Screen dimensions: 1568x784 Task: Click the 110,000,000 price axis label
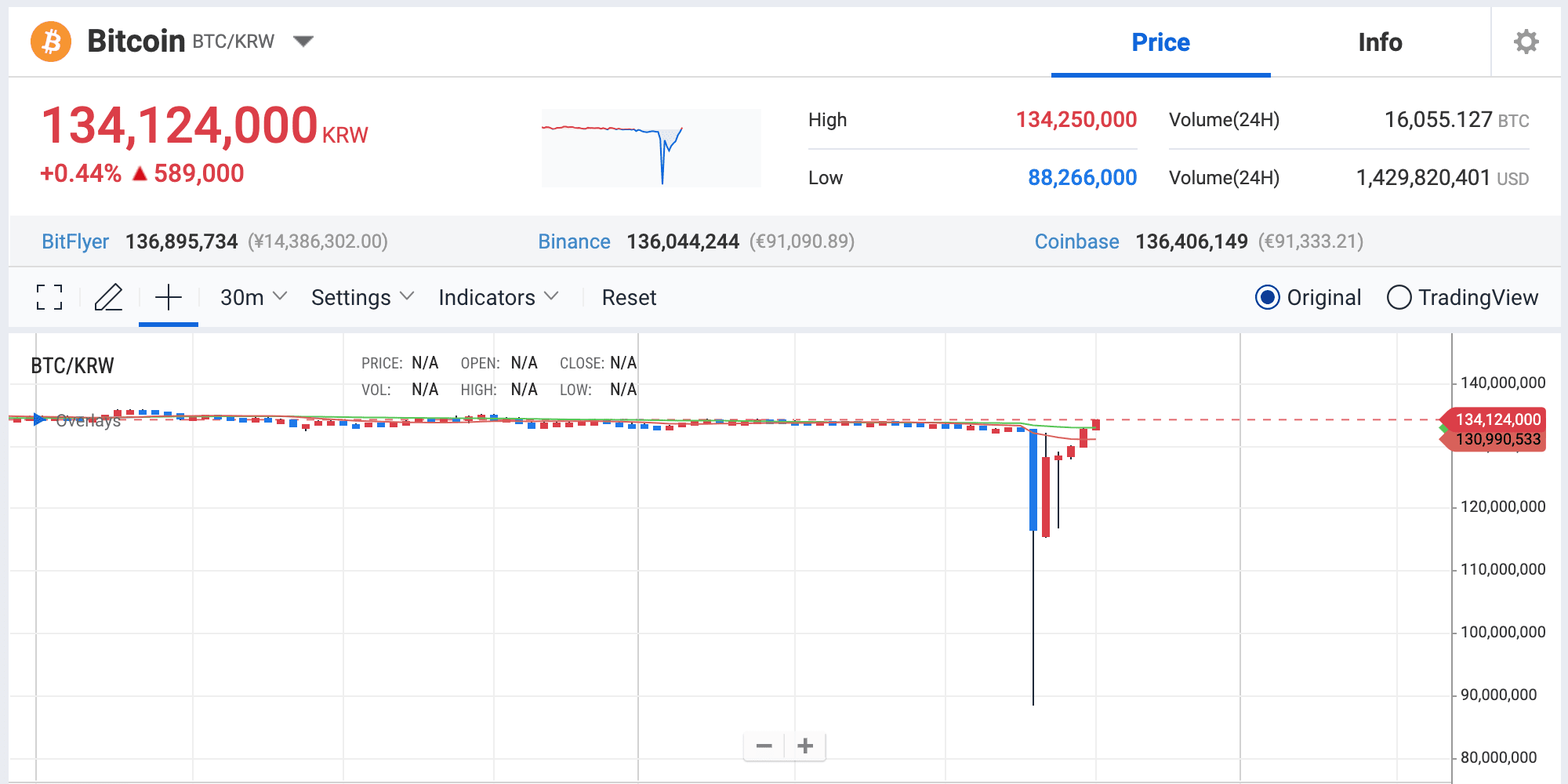[1502, 569]
